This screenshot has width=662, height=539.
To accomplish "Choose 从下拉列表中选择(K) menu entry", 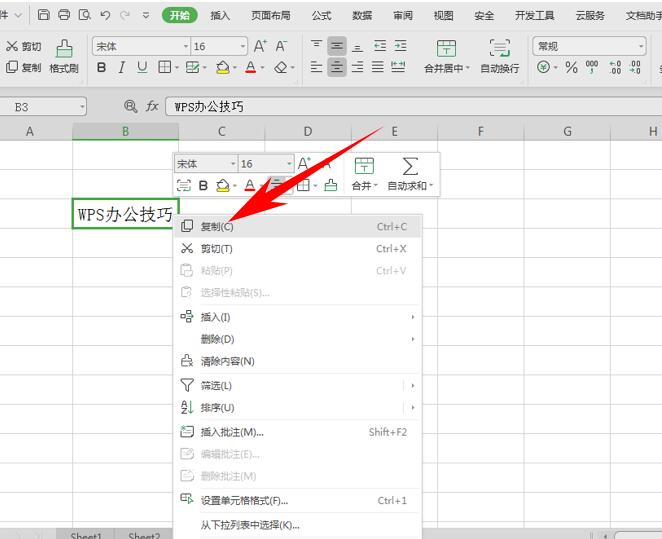I will pos(298,525).
